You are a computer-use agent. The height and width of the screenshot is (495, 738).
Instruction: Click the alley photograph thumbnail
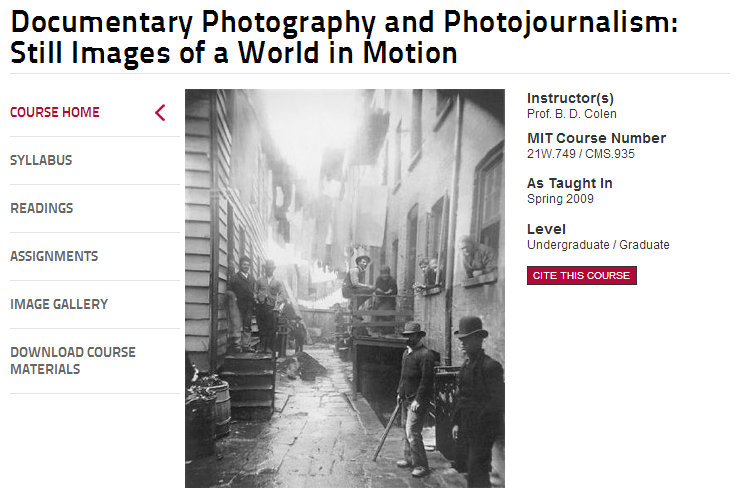[345, 288]
